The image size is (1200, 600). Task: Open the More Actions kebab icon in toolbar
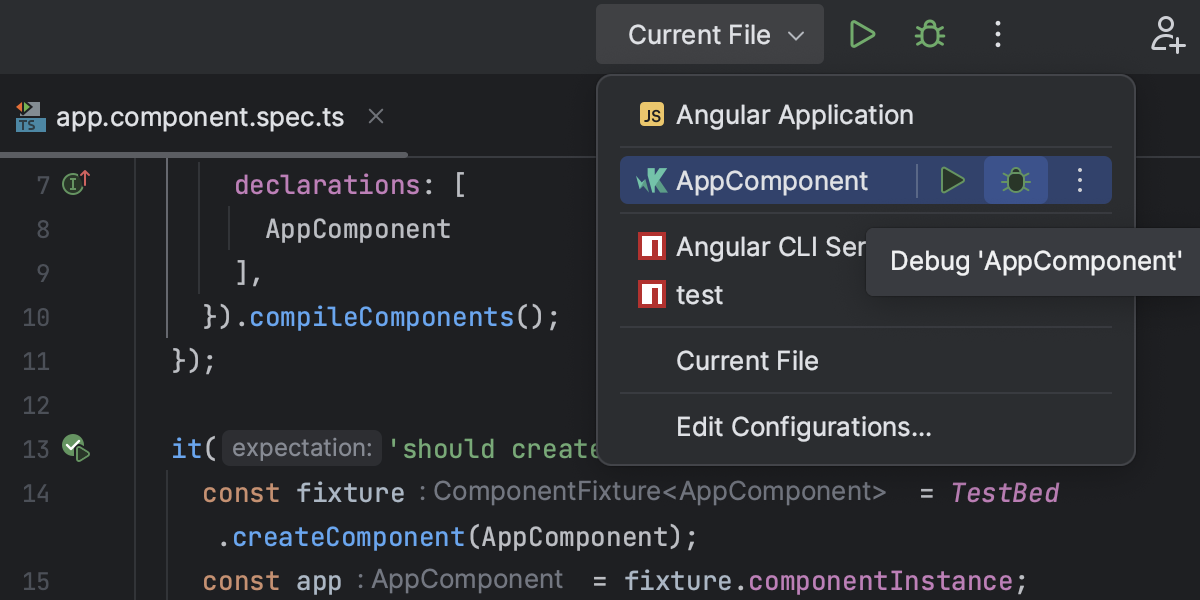pos(997,34)
